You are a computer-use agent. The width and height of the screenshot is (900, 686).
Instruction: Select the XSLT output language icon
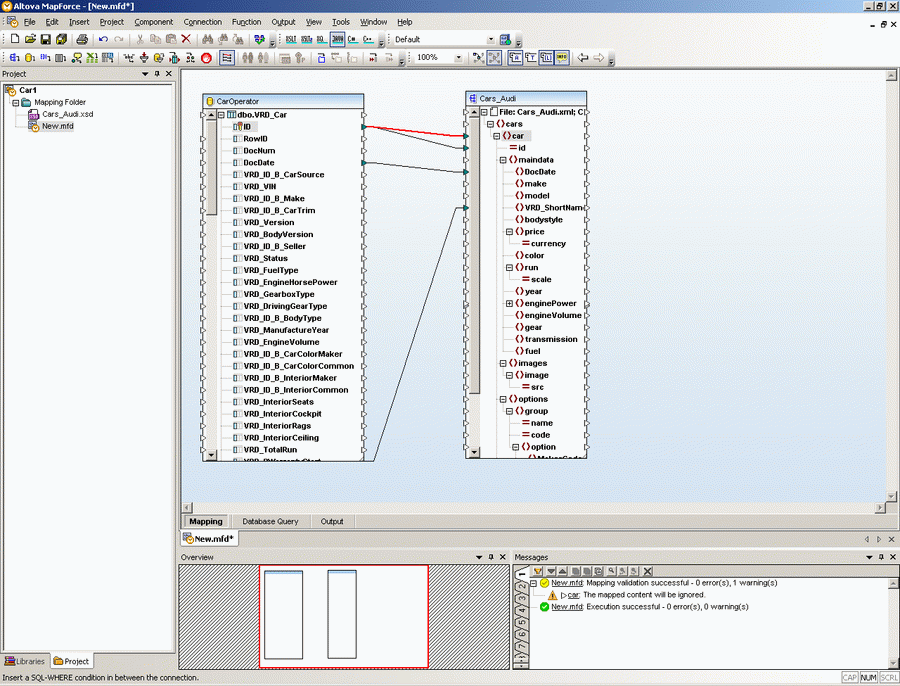click(x=291, y=39)
